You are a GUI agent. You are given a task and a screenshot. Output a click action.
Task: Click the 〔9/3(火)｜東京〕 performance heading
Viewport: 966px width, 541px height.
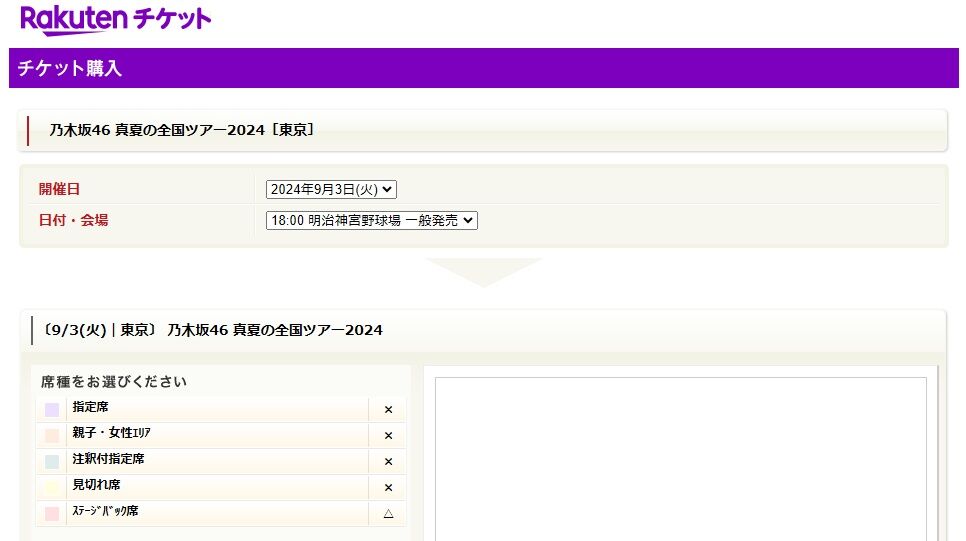213,330
